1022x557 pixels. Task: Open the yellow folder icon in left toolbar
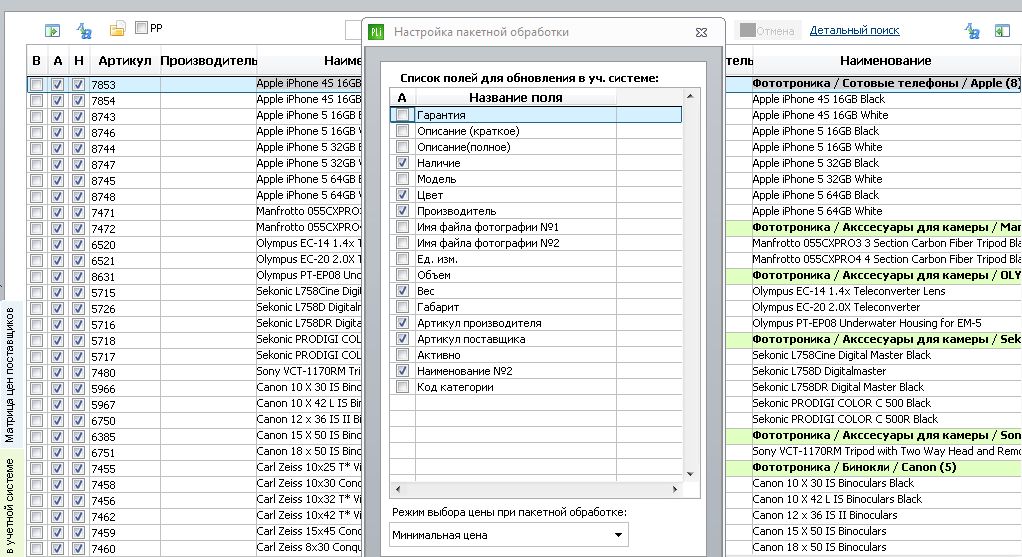(117, 29)
